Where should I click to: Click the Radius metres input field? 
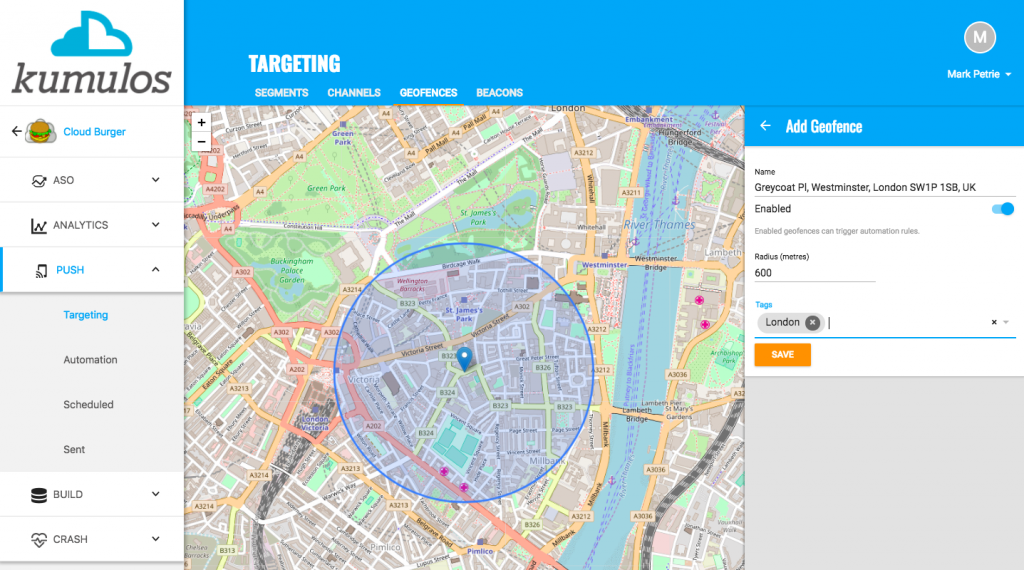pyautogui.click(x=814, y=274)
